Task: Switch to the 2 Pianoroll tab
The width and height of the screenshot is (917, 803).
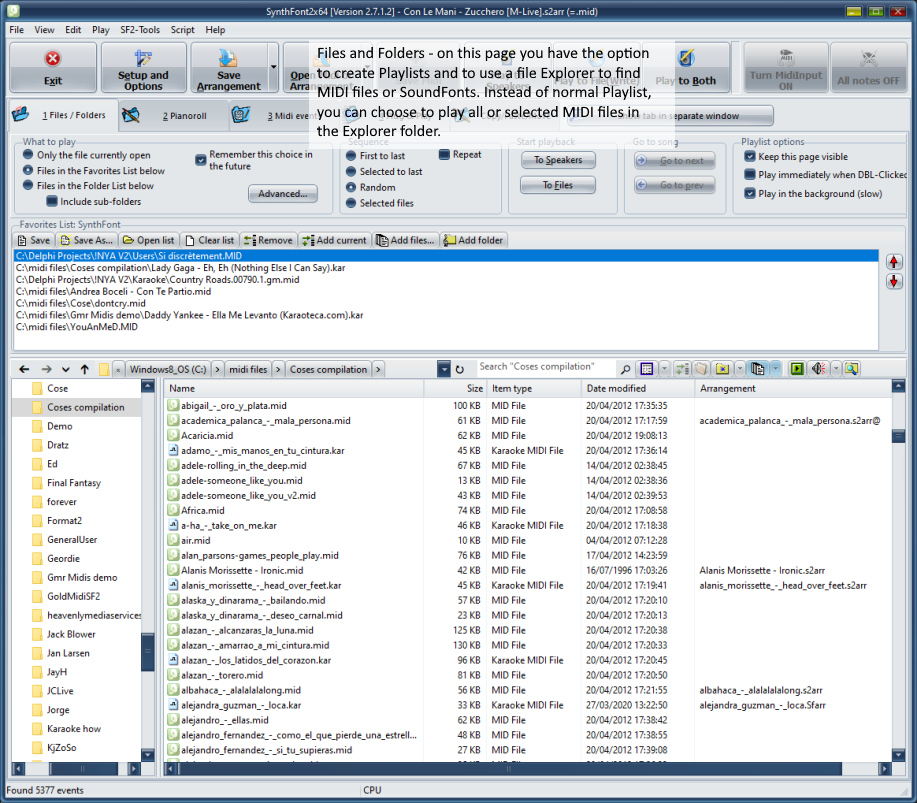Action: 173,116
